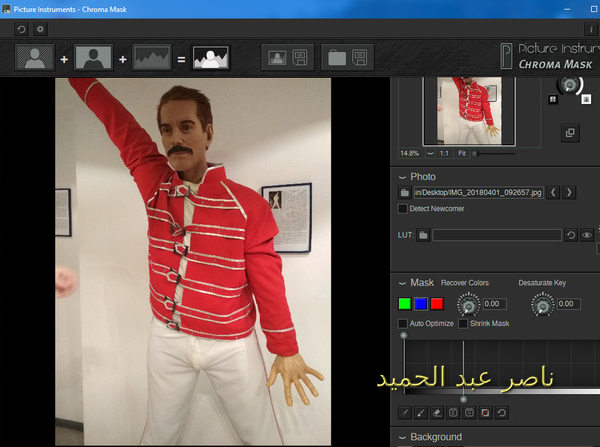The width and height of the screenshot is (600, 447).
Task: Click the overlapping squares compare icon
Action: 570,133
